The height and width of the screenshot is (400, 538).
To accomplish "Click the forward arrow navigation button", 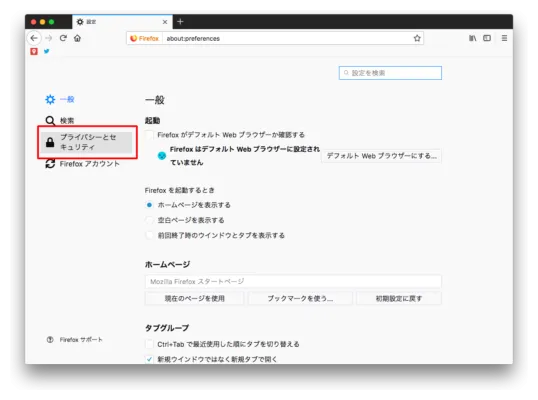I will pyautogui.click(x=49, y=38).
